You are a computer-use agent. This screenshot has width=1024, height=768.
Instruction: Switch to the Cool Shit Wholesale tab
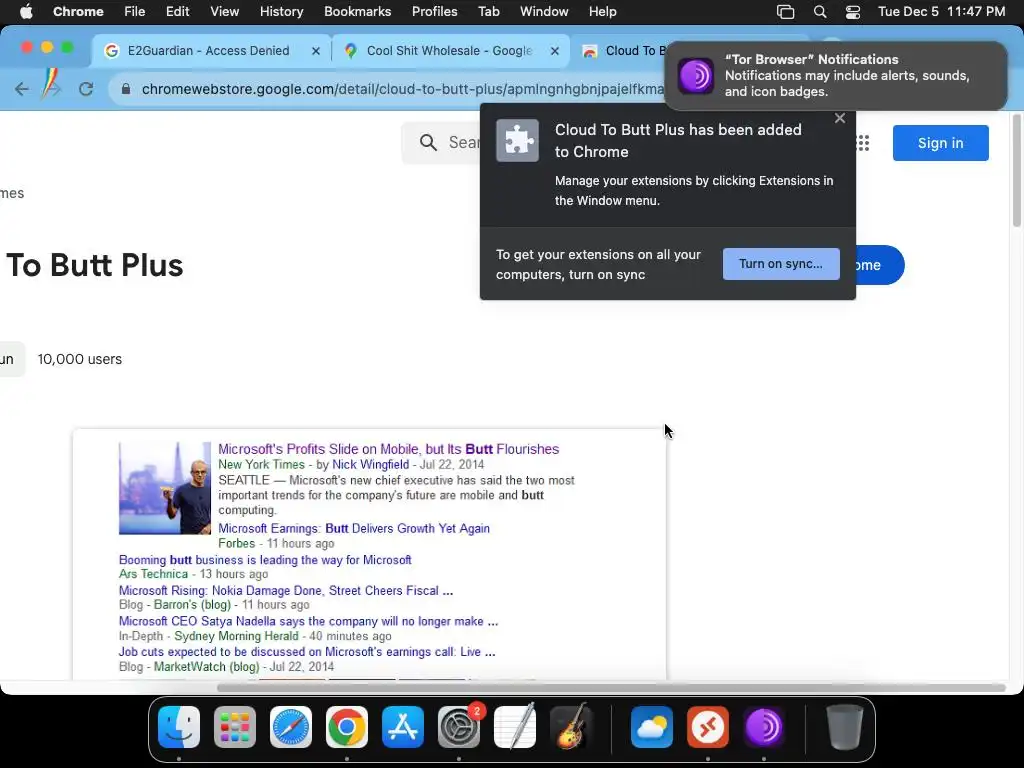coord(449,50)
